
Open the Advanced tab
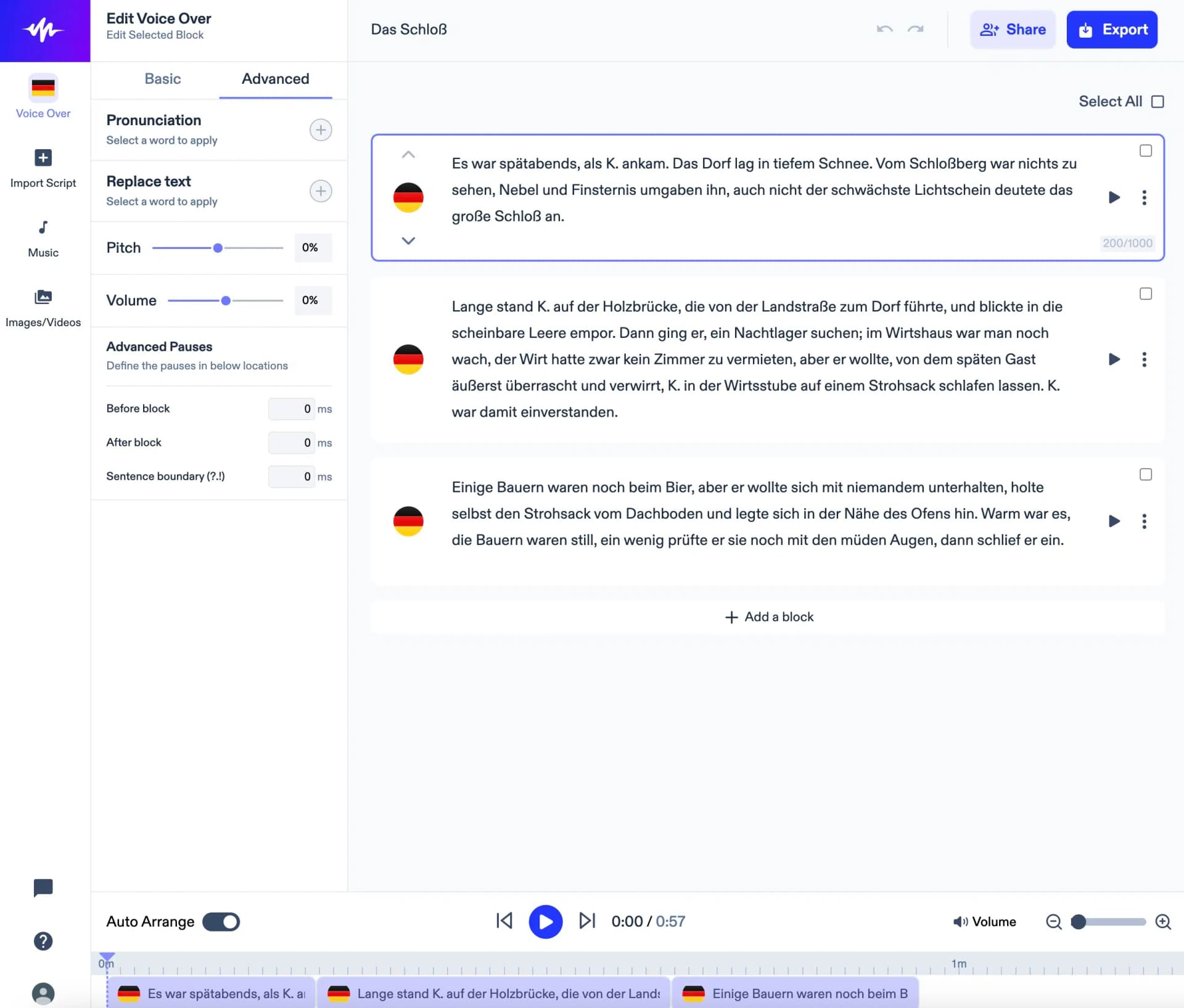click(x=275, y=79)
